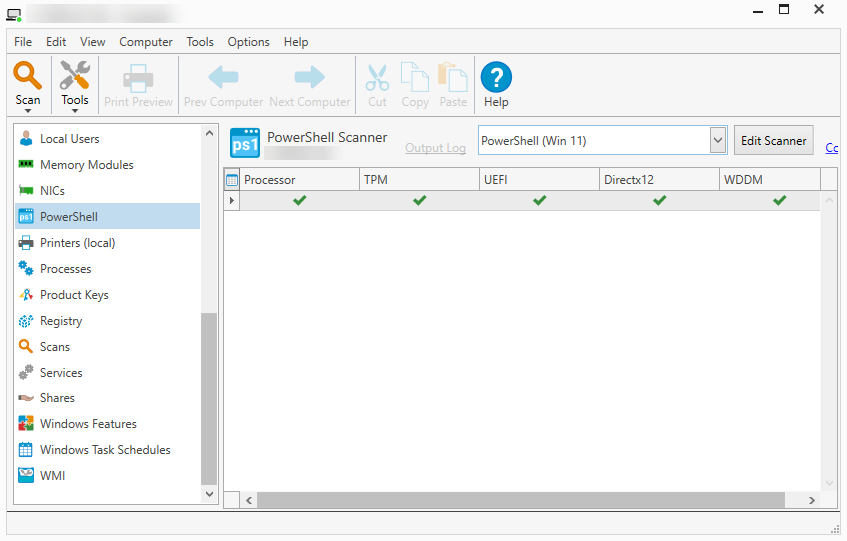This screenshot has width=847, height=541.
Task: Click the grid selector icon in table header
Action: point(232,180)
